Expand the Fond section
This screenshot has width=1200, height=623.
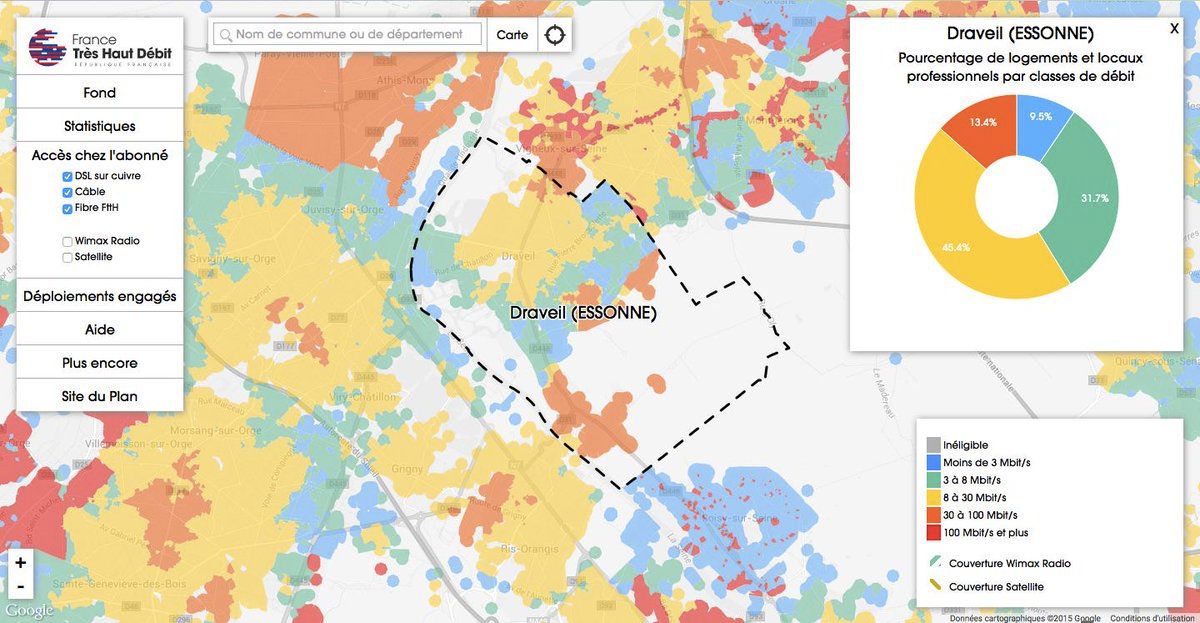[100, 93]
